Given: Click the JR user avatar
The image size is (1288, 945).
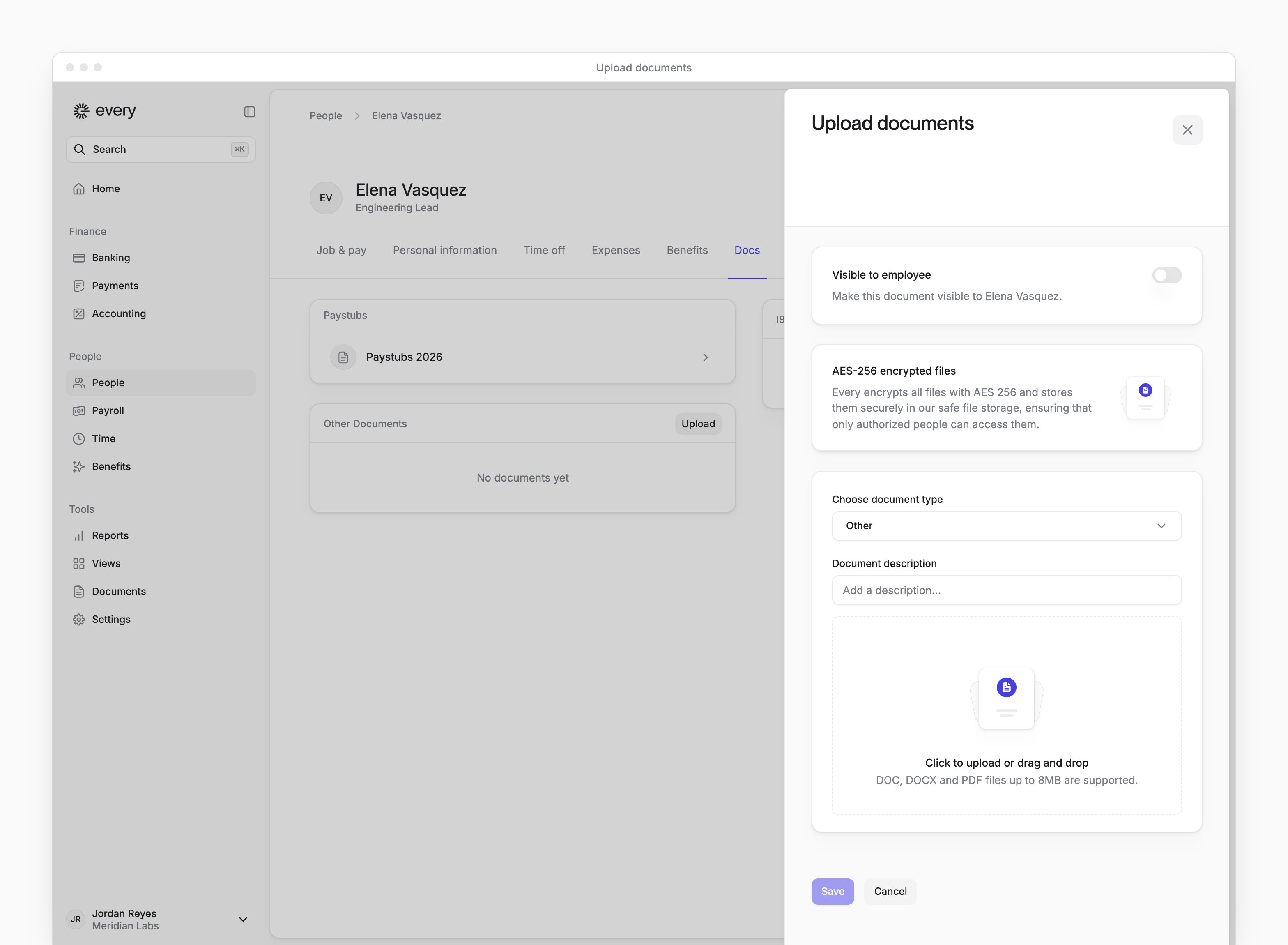Looking at the screenshot, I should [x=76, y=919].
